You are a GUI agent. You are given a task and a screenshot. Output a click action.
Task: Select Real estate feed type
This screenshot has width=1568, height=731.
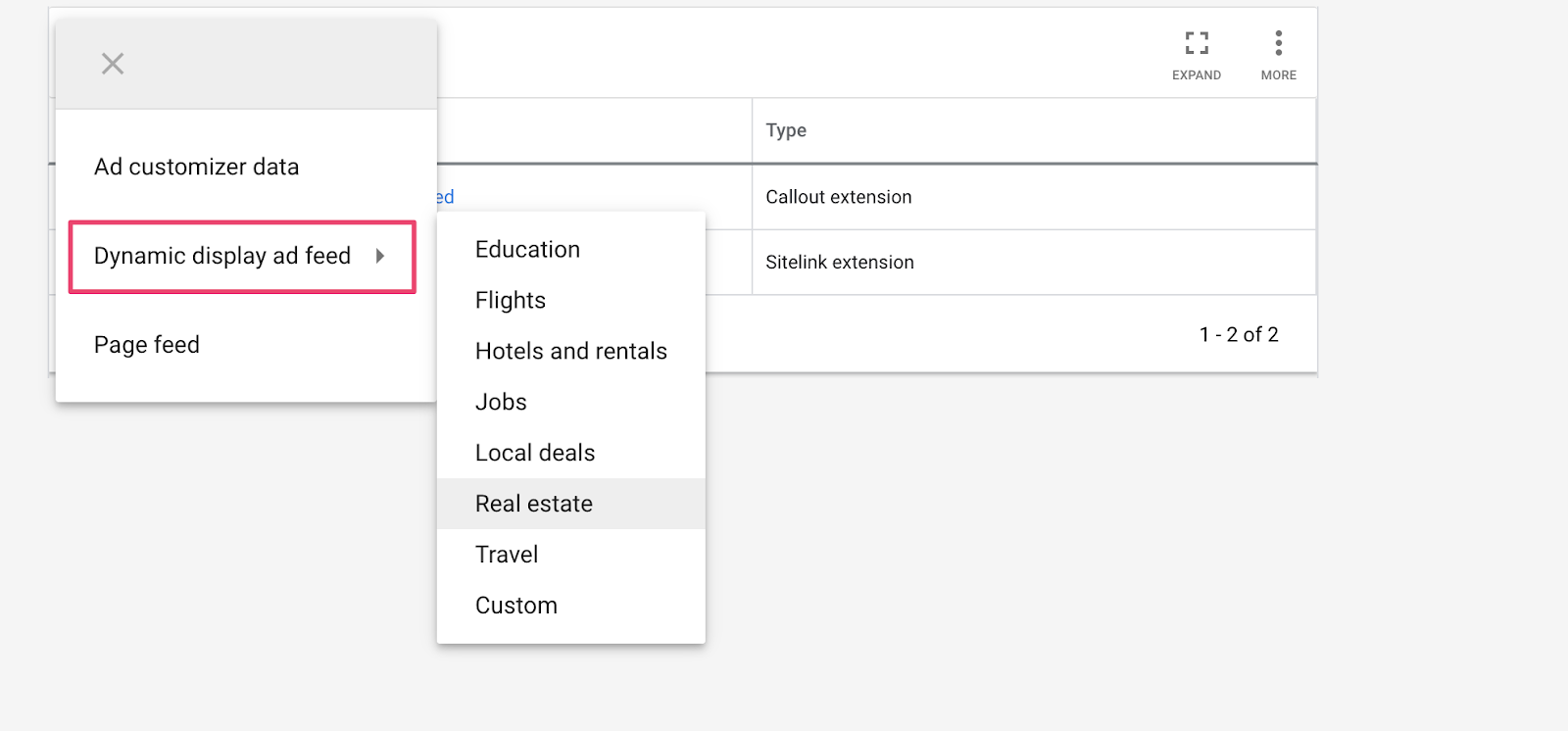point(534,505)
